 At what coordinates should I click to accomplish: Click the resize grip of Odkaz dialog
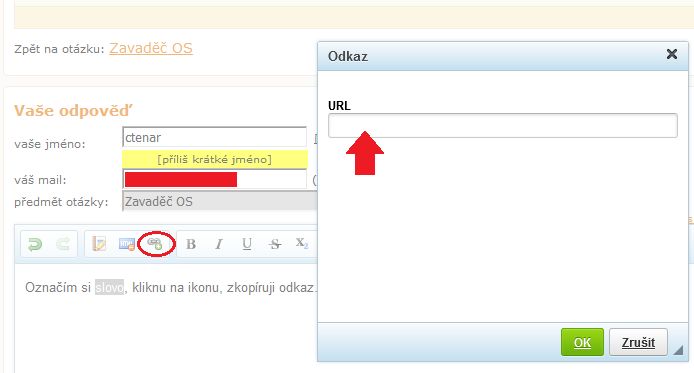click(x=678, y=350)
